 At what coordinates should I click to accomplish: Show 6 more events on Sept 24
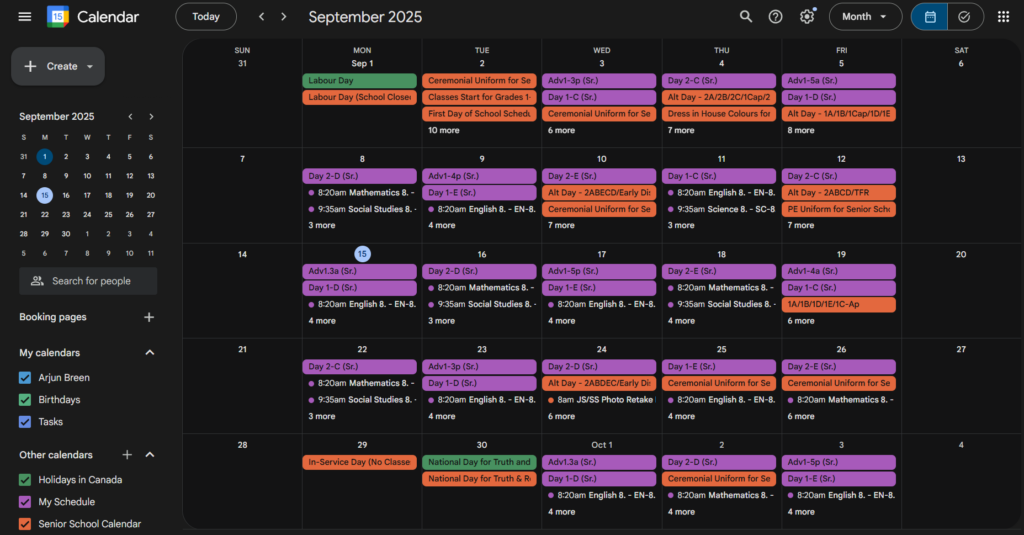(x=561, y=416)
